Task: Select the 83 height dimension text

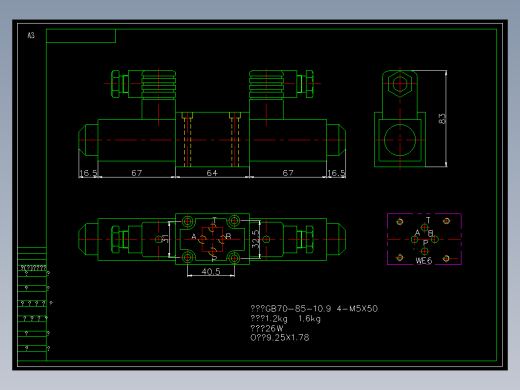Action: tap(442, 118)
